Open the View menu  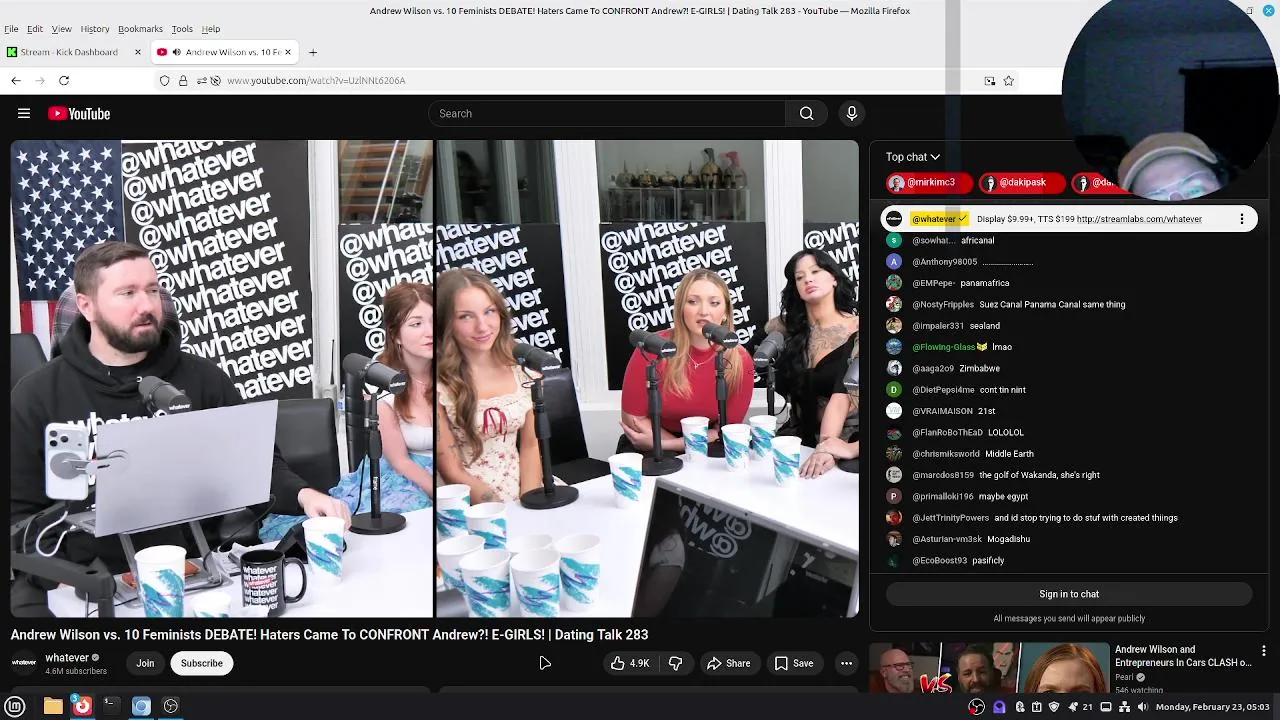61,29
